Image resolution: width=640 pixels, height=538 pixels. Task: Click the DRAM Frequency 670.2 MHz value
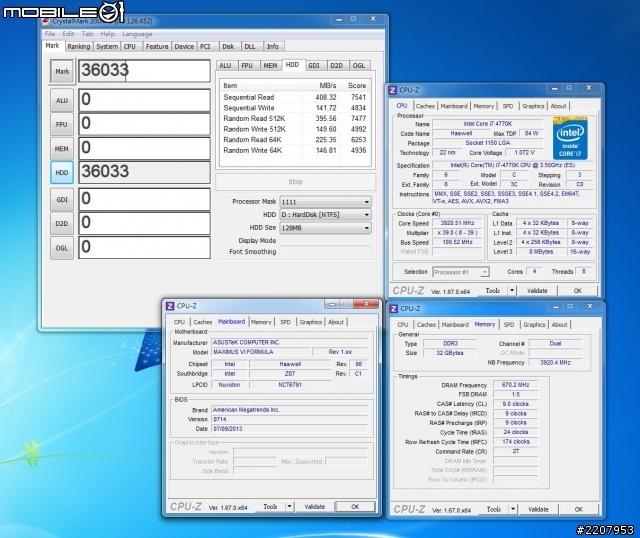click(x=516, y=385)
